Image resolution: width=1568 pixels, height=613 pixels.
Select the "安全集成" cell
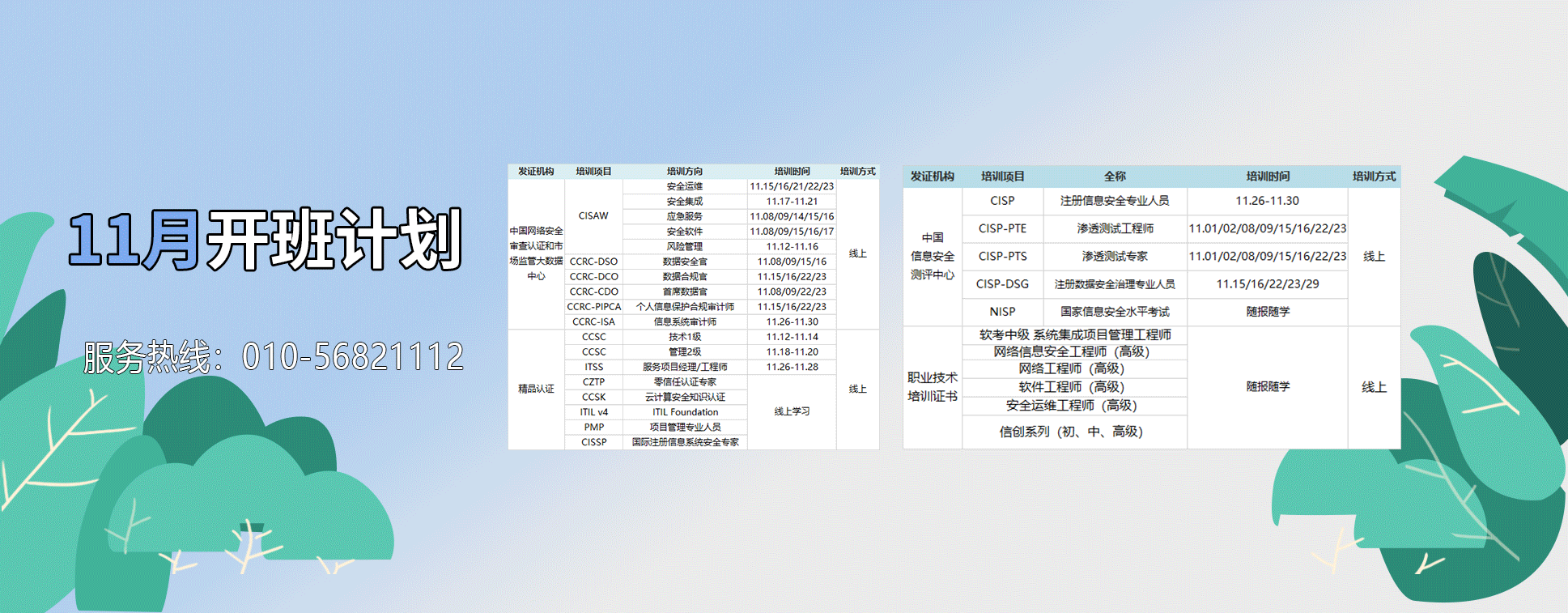click(685, 202)
